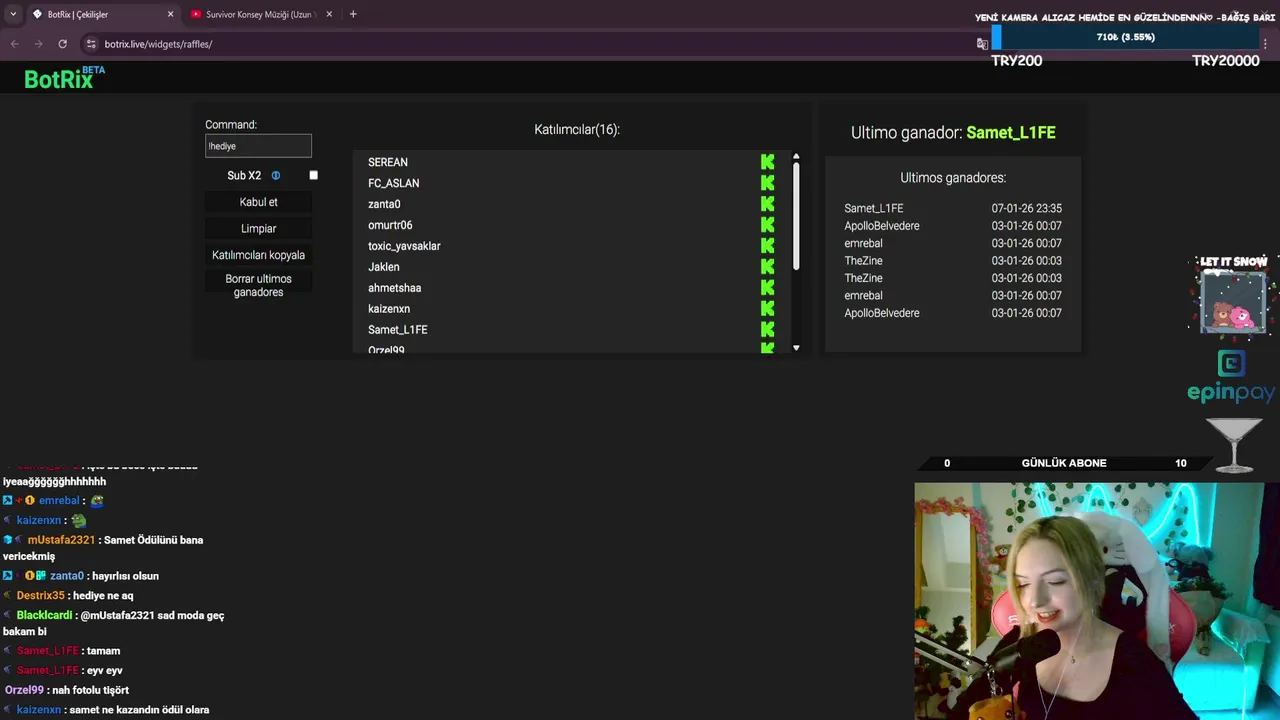Enable the Sub X2 checkbox
The image size is (1280, 720).
[x=313, y=175]
